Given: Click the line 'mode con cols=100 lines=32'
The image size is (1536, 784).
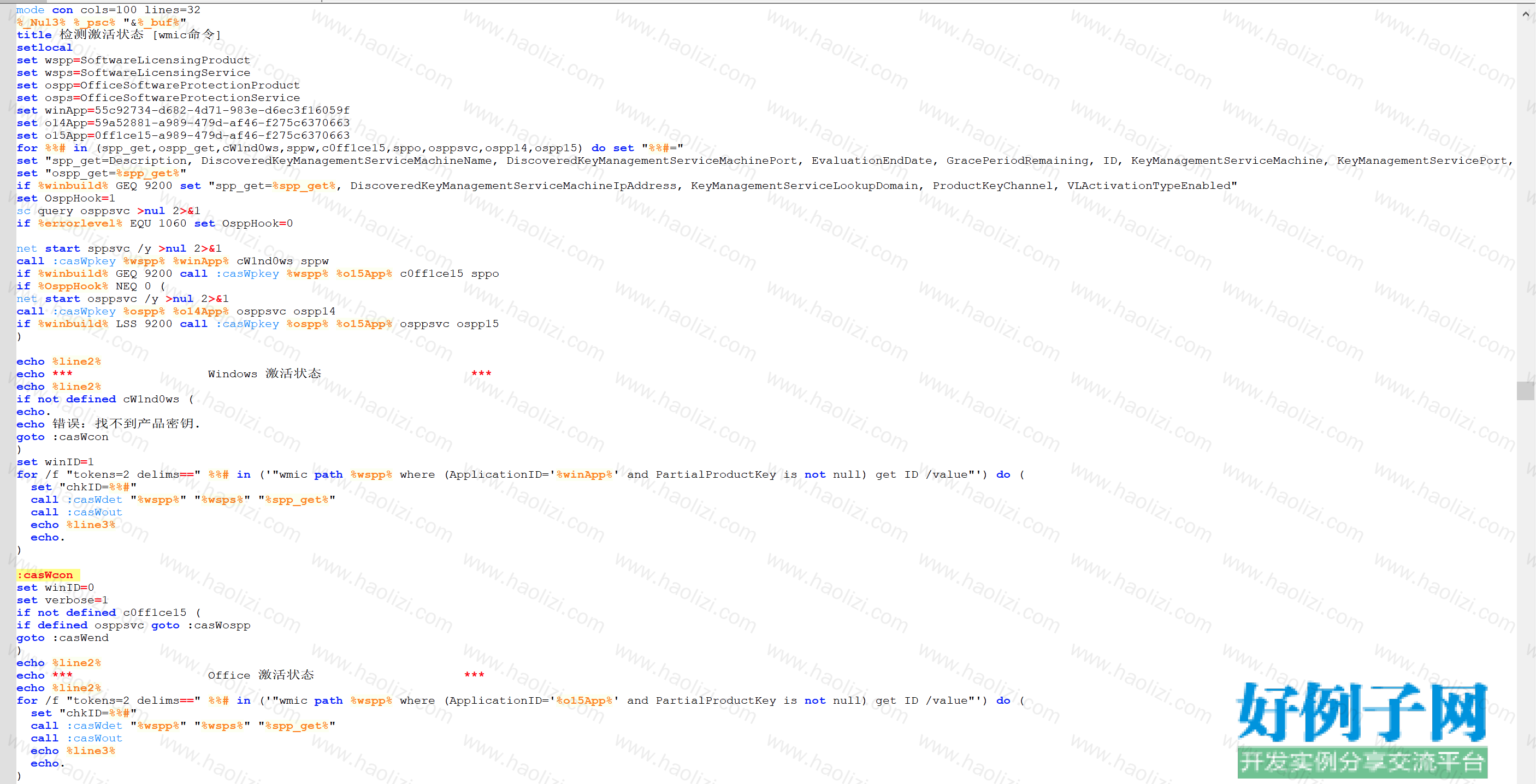Looking at the screenshot, I should pyautogui.click(x=109, y=9).
